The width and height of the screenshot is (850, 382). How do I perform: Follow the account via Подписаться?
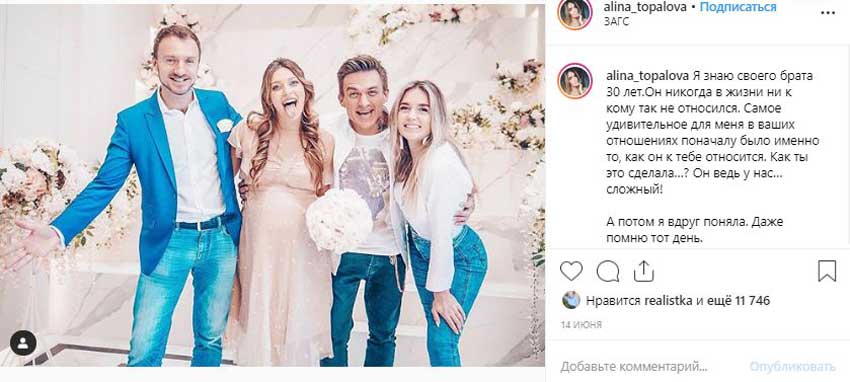[x=738, y=7]
